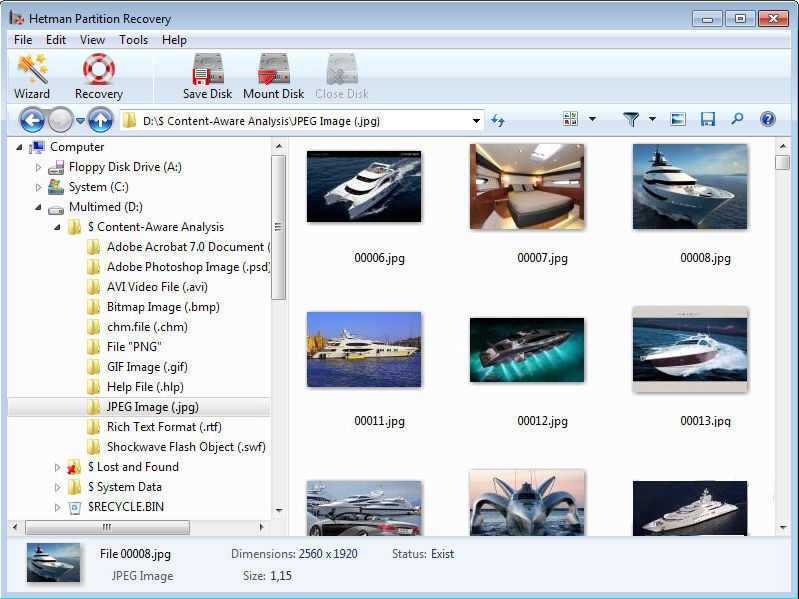Expand the $ System Data node
The image size is (799, 599).
(x=57, y=487)
